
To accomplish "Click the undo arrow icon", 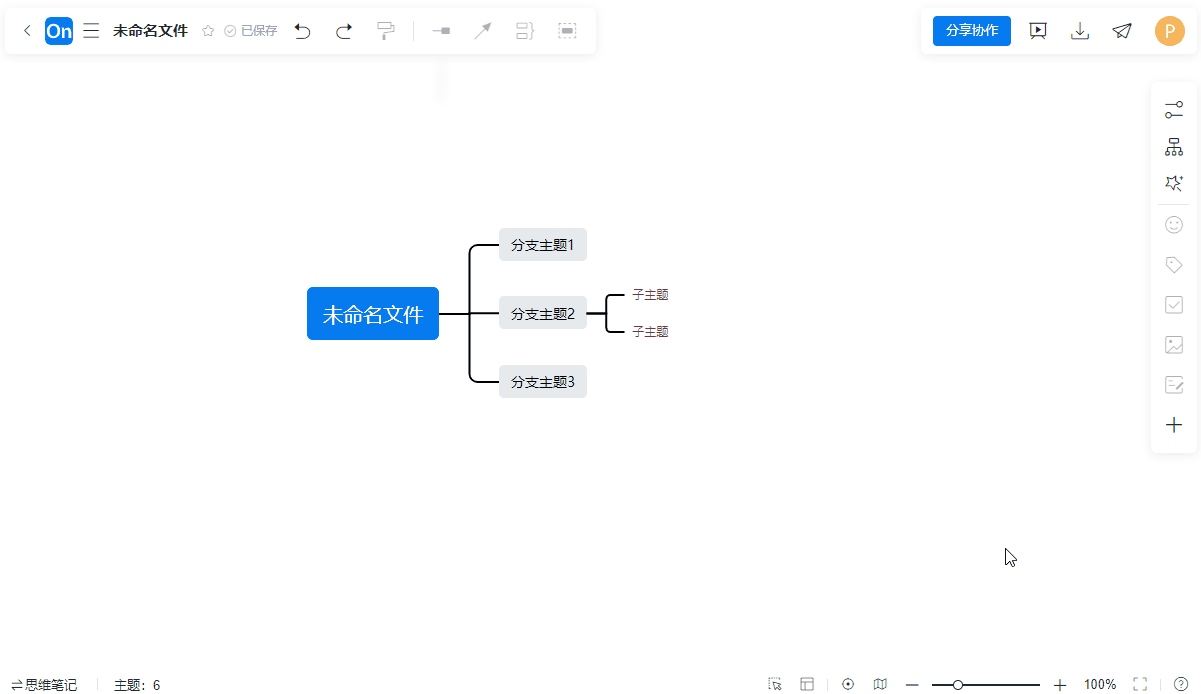I will [302, 31].
